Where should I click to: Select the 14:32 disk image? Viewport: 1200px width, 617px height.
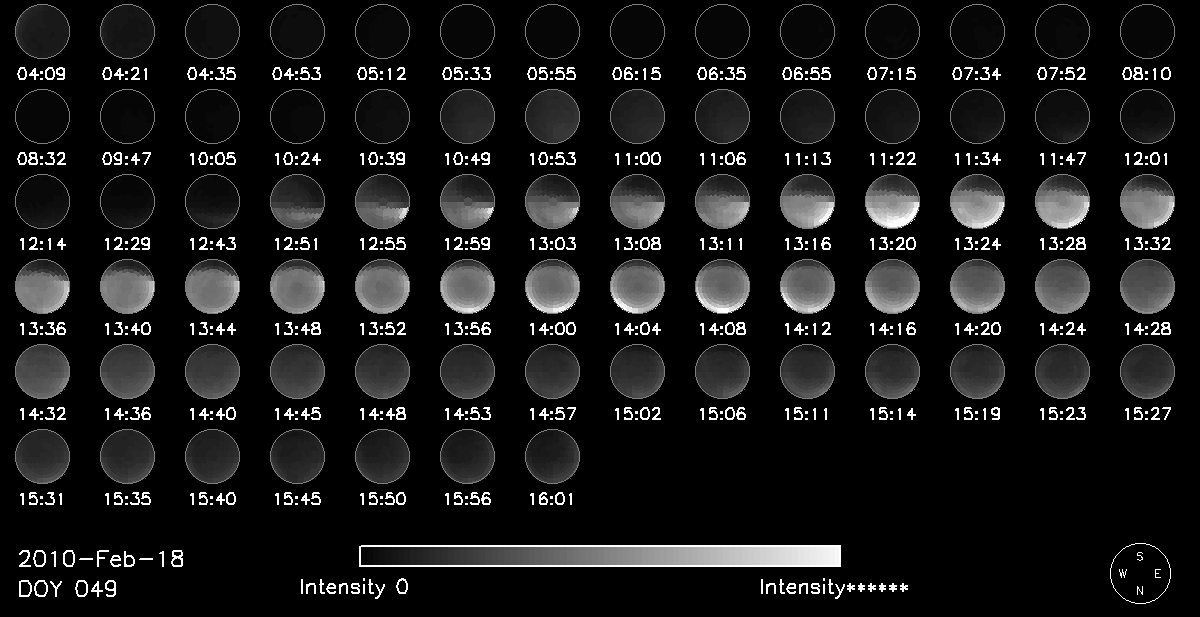coord(42,371)
